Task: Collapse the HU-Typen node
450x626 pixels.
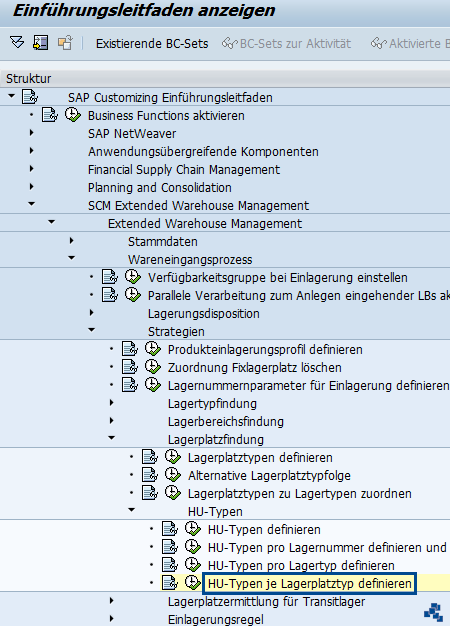Action: [x=131, y=510]
